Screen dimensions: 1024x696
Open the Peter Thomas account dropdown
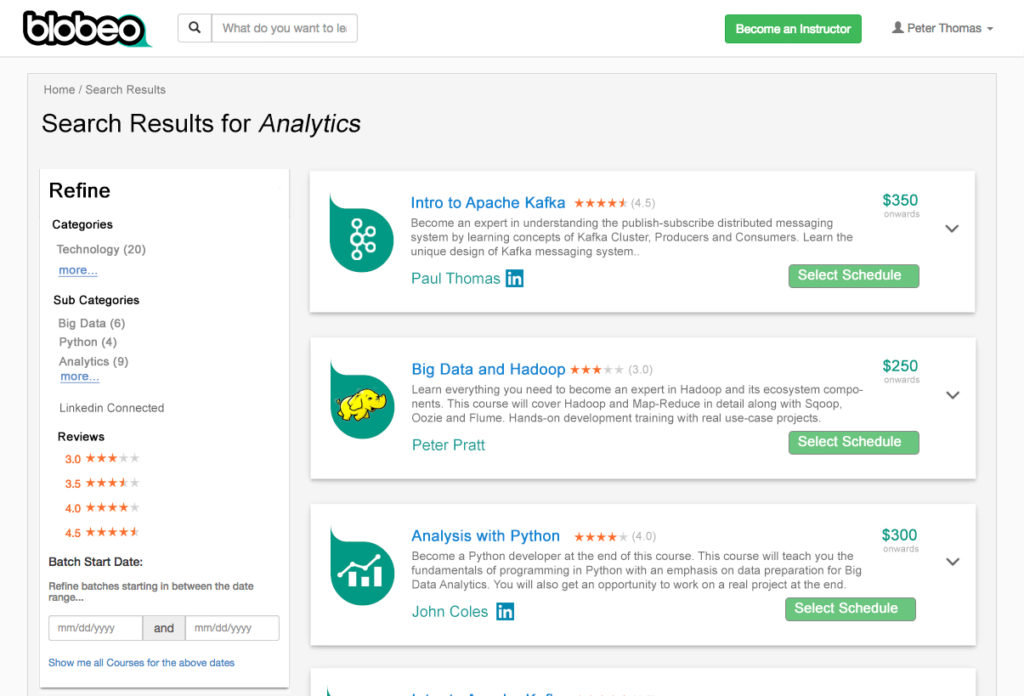coord(943,29)
